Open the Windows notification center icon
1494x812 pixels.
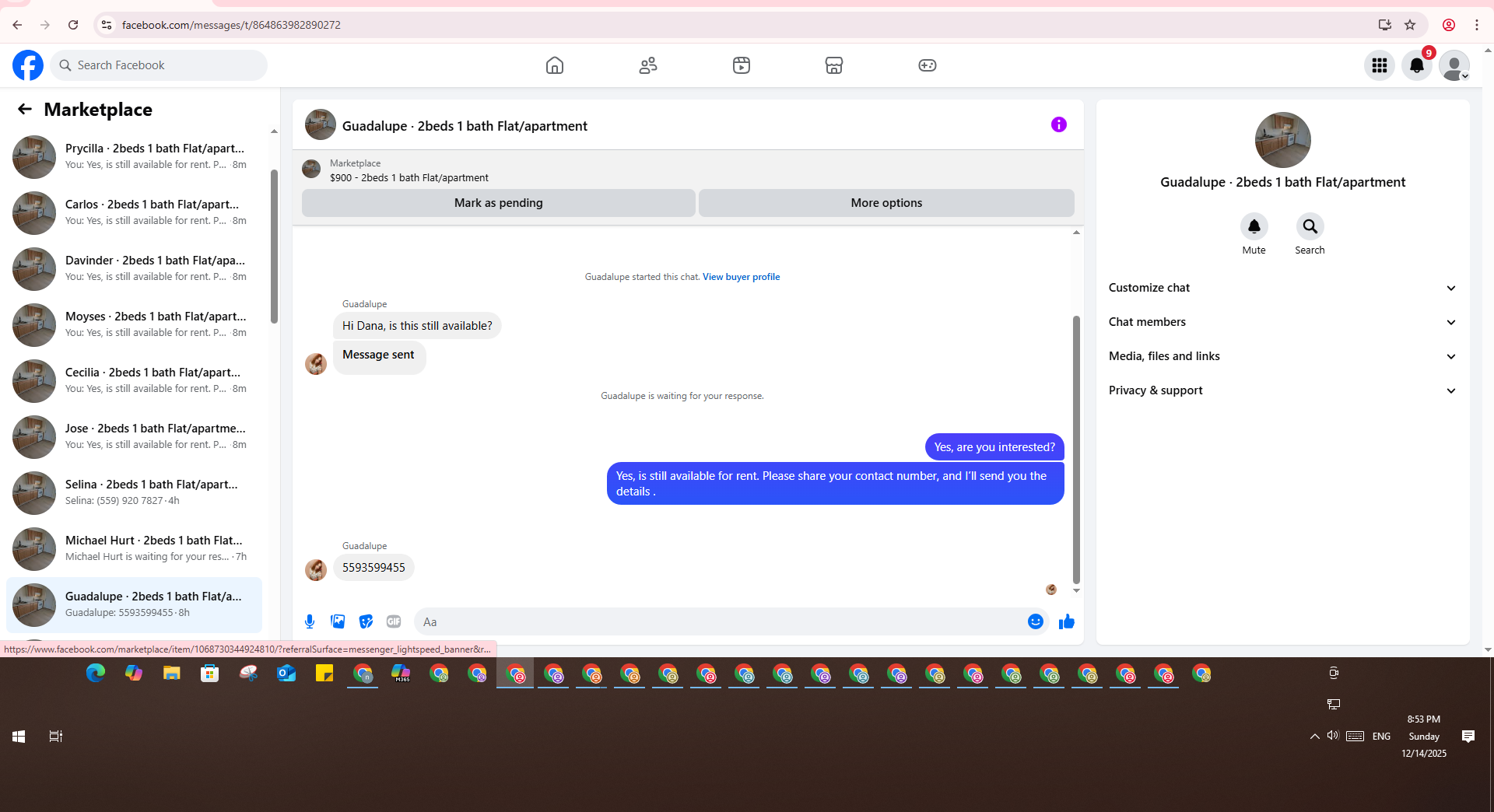(x=1468, y=736)
